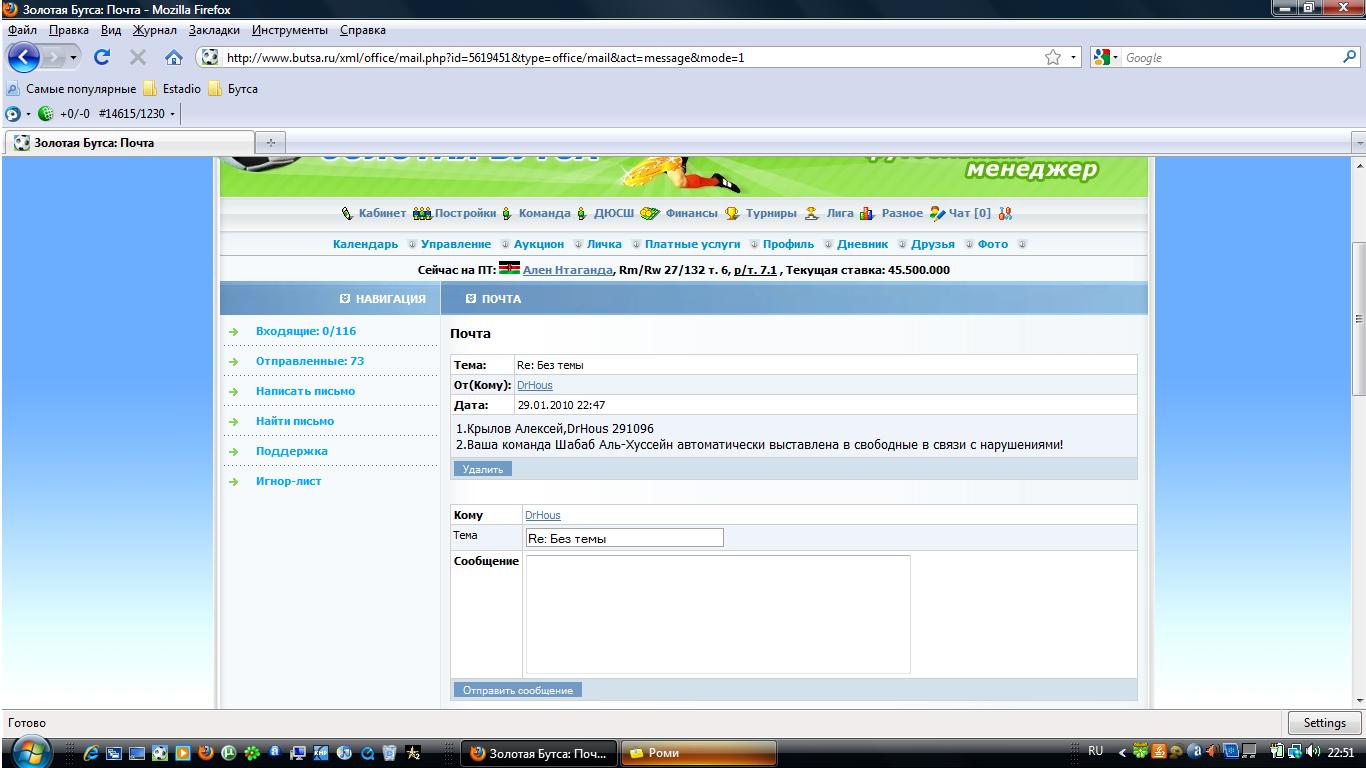This screenshot has height=768, width=1366.
Task: Reload the page with the refresh icon
Action: coord(102,57)
